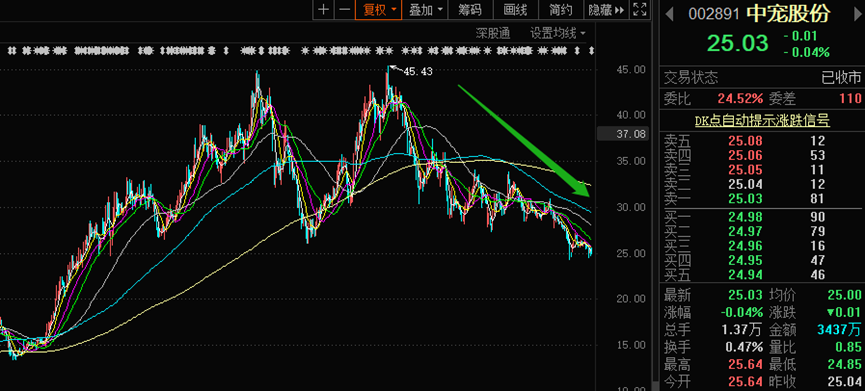Open the 复权 adjustment dropdown

(x=378, y=9)
